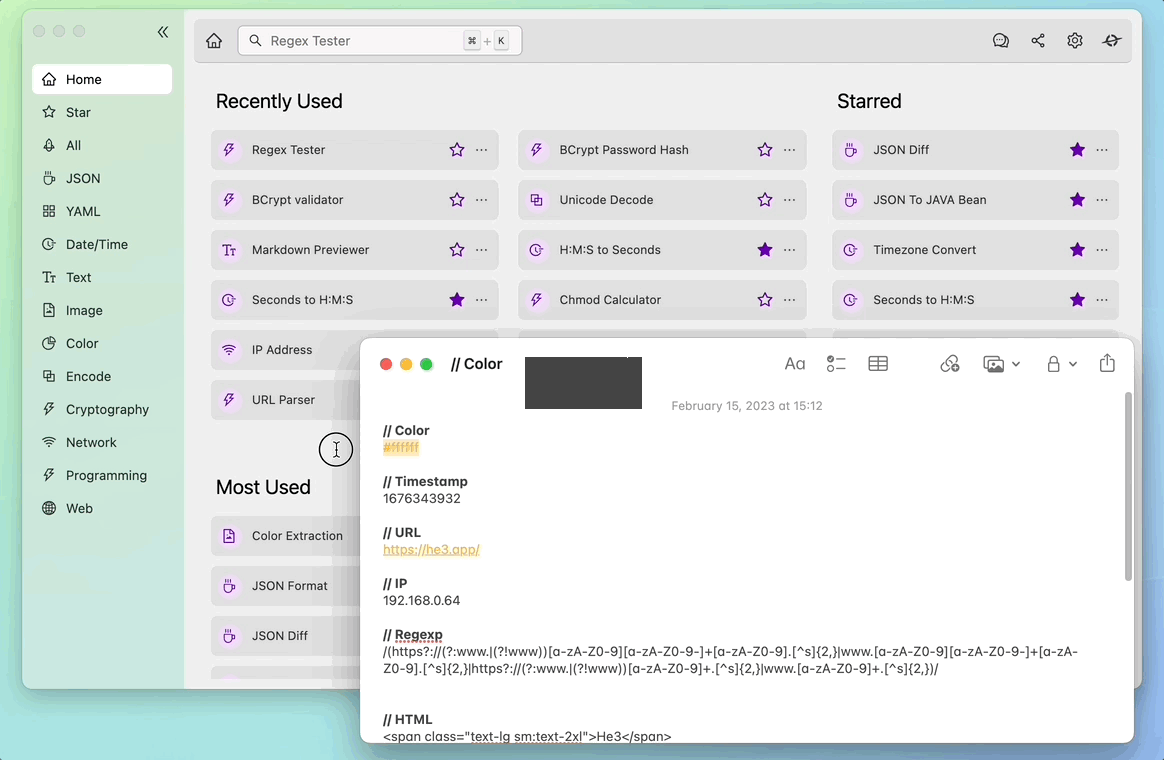Click the highlighted #ffffff color value

point(401,448)
